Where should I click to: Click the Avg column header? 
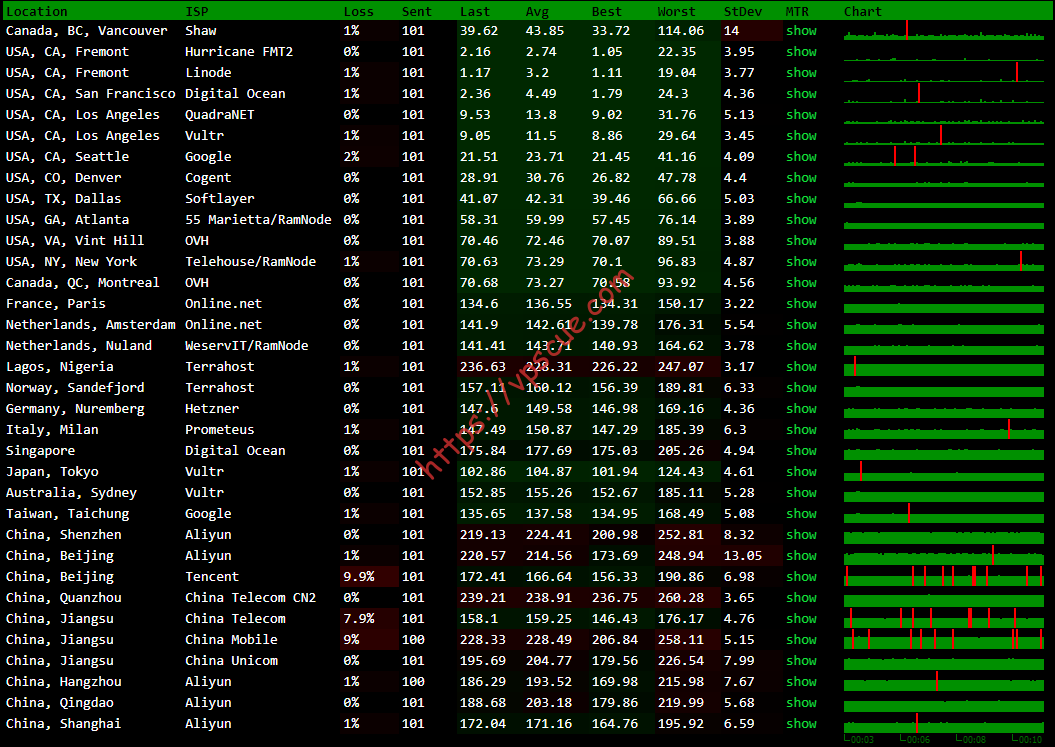(537, 11)
